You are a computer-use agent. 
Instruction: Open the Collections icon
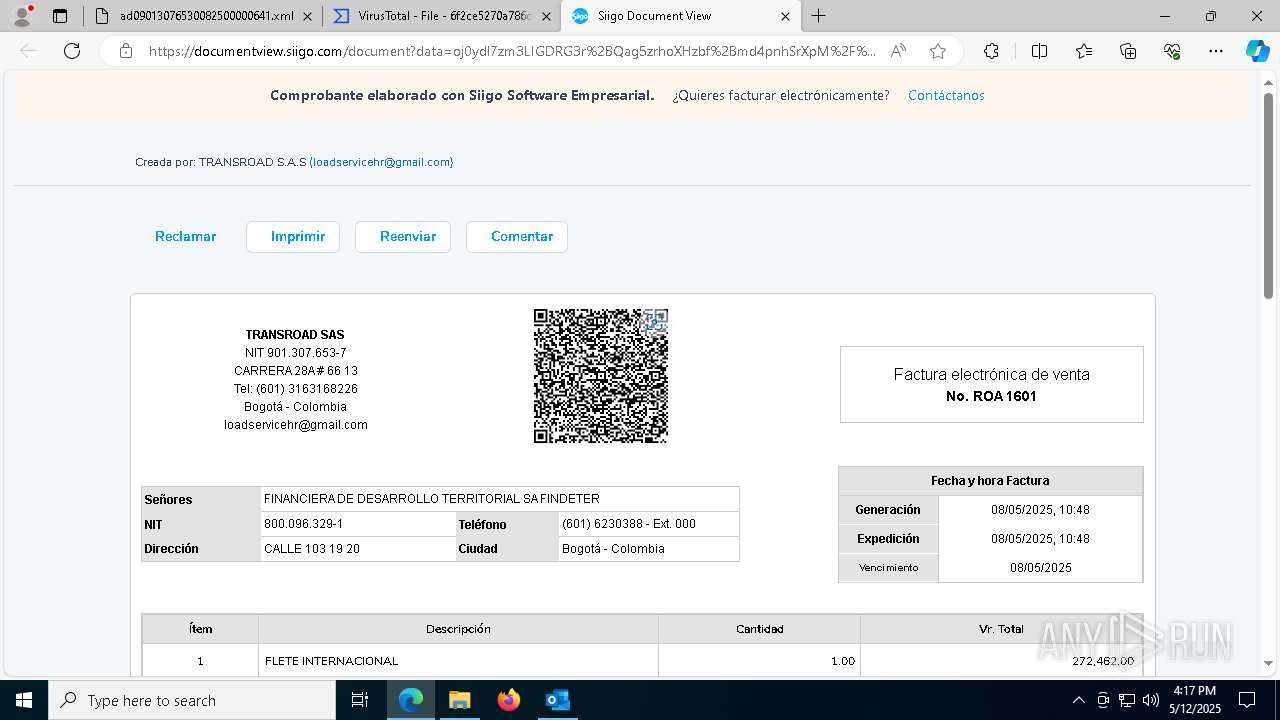pyautogui.click(x=1128, y=51)
